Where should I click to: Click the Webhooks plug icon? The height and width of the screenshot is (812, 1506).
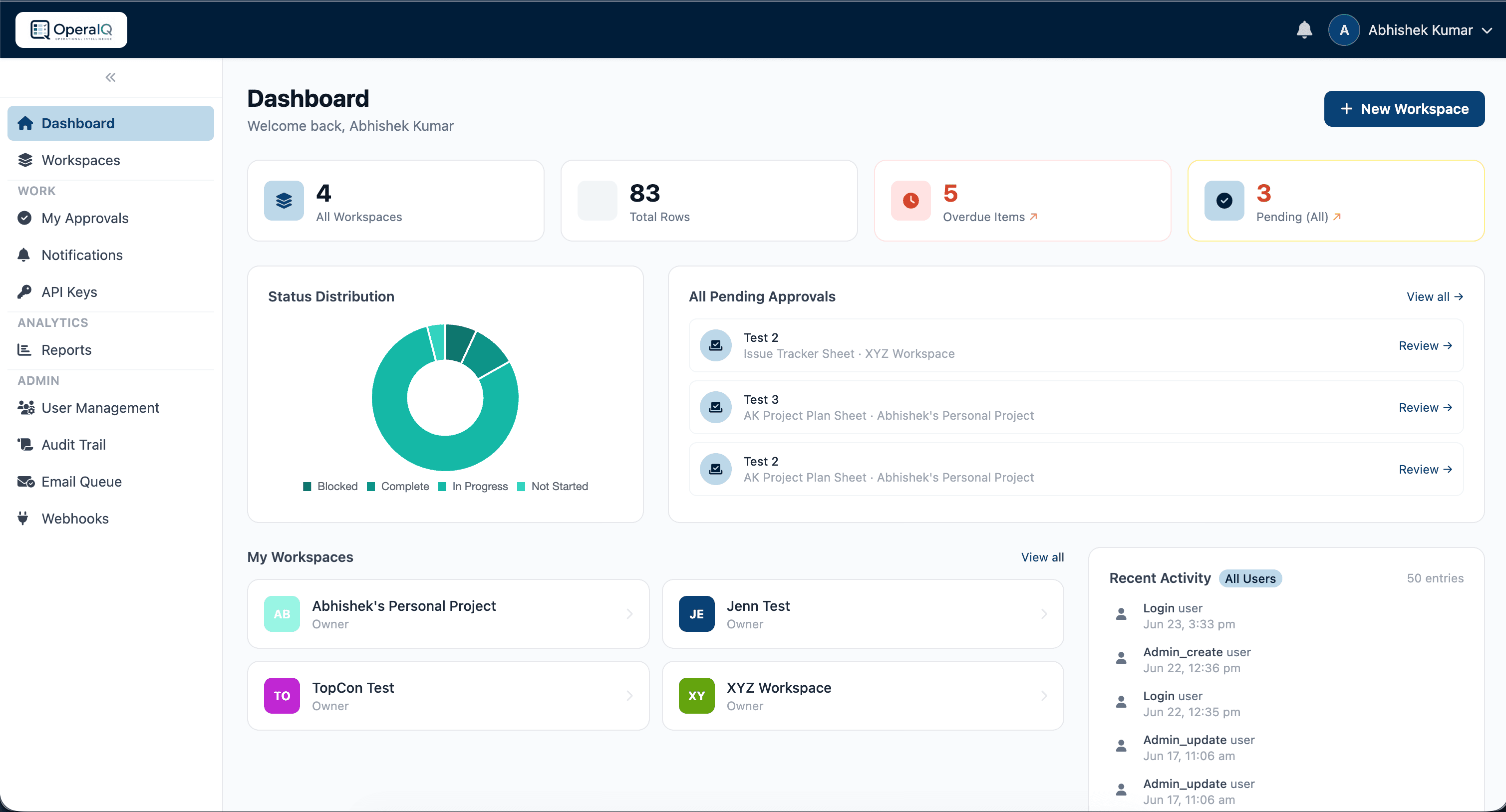click(23, 519)
